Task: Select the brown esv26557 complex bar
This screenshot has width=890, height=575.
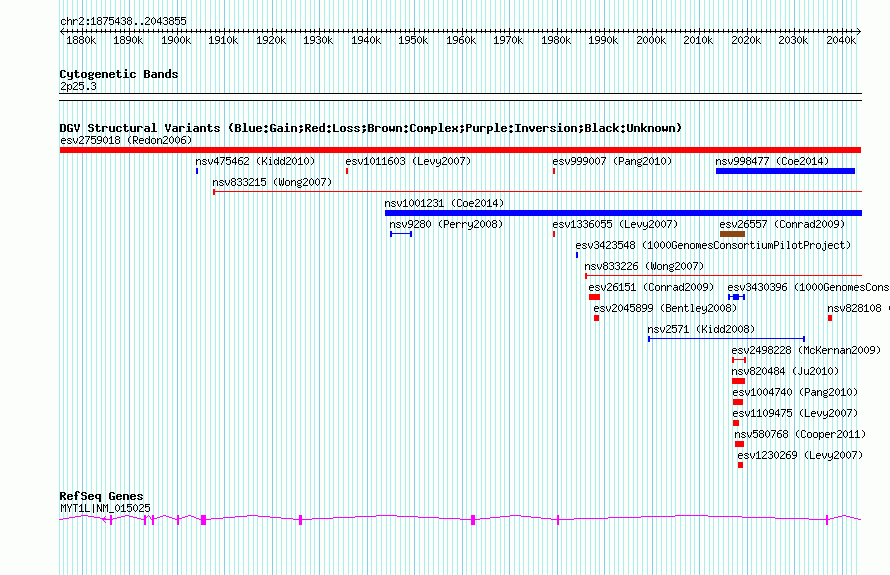Action: pyautogui.click(x=732, y=234)
